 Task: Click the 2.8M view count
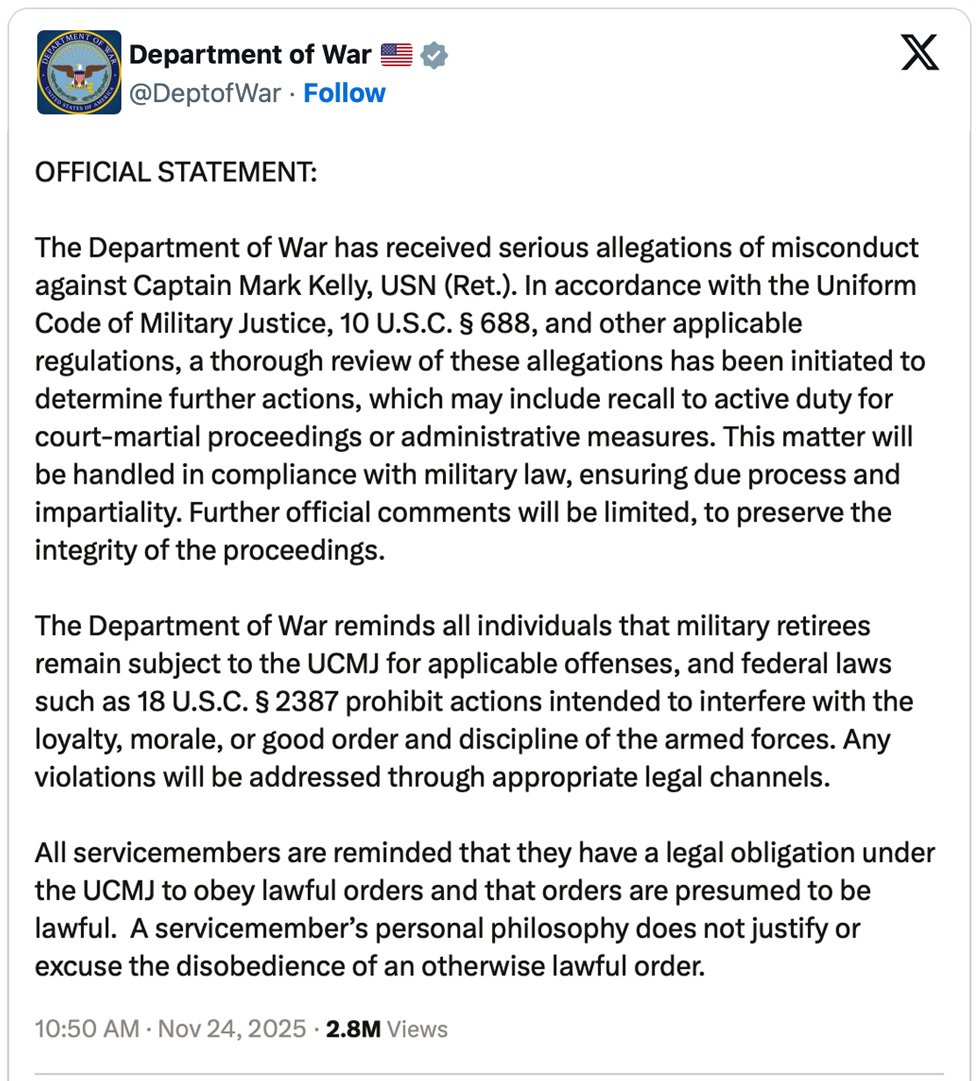click(351, 1028)
